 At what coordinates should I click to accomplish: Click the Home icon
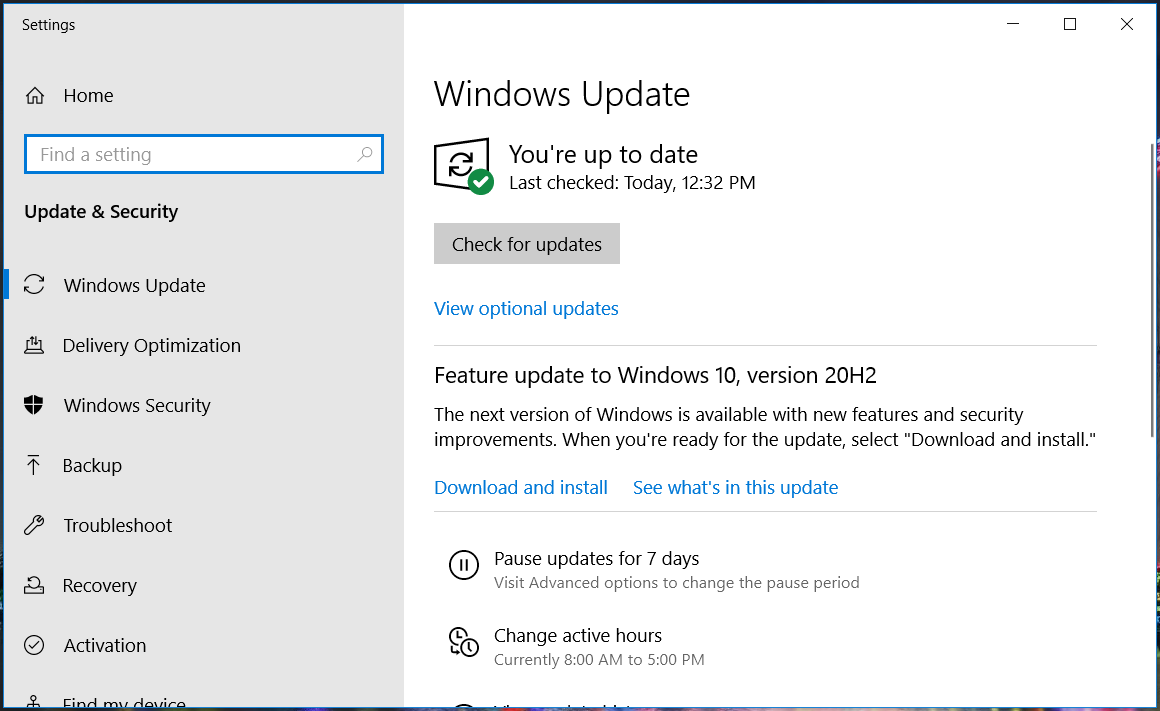pos(35,94)
